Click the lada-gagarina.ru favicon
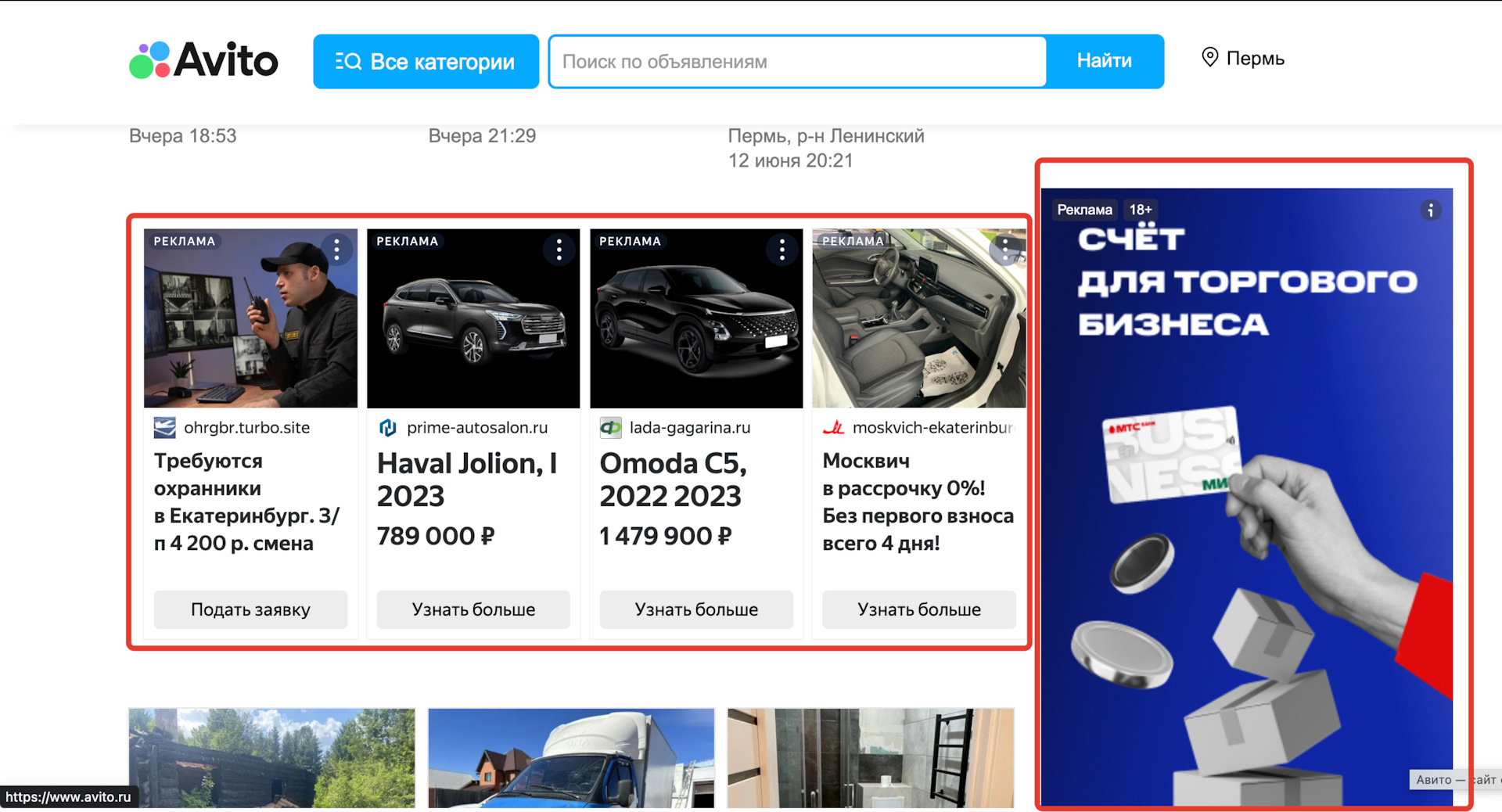1502x812 pixels. [610, 428]
